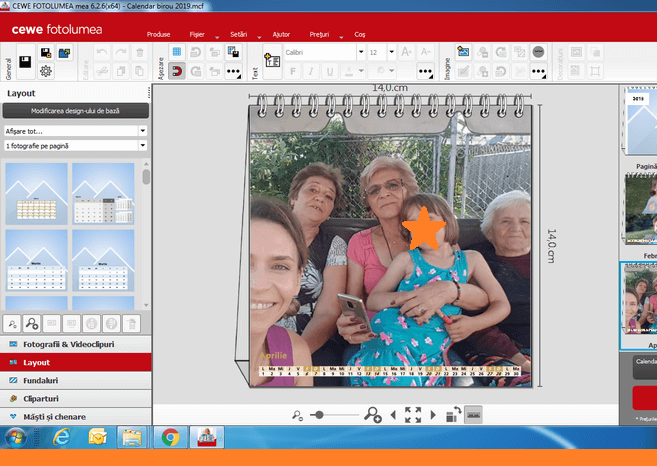Viewport: 657px width, 466px height.
Task: Toggle italic I formatting button
Action: (311, 71)
